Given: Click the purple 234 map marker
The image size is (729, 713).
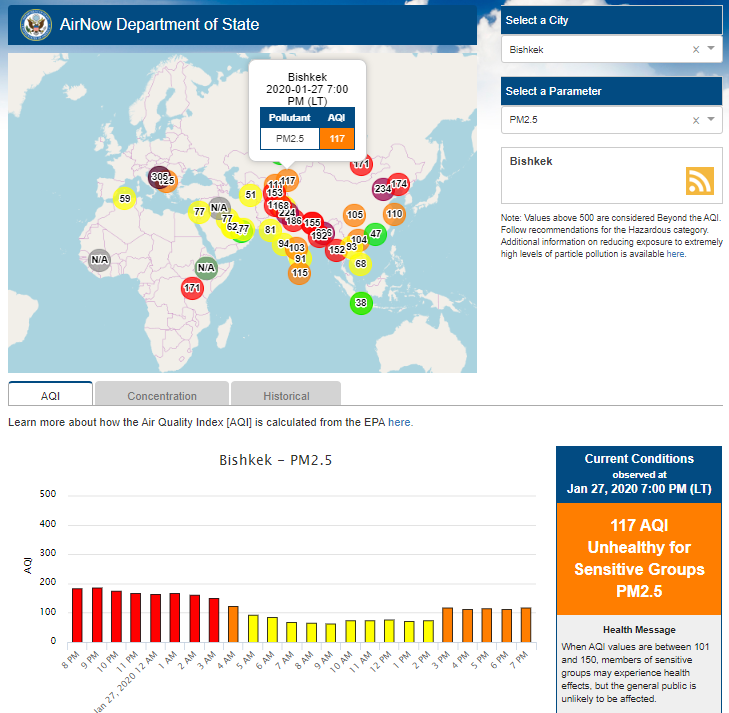Looking at the screenshot, I should (x=382, y=188).
